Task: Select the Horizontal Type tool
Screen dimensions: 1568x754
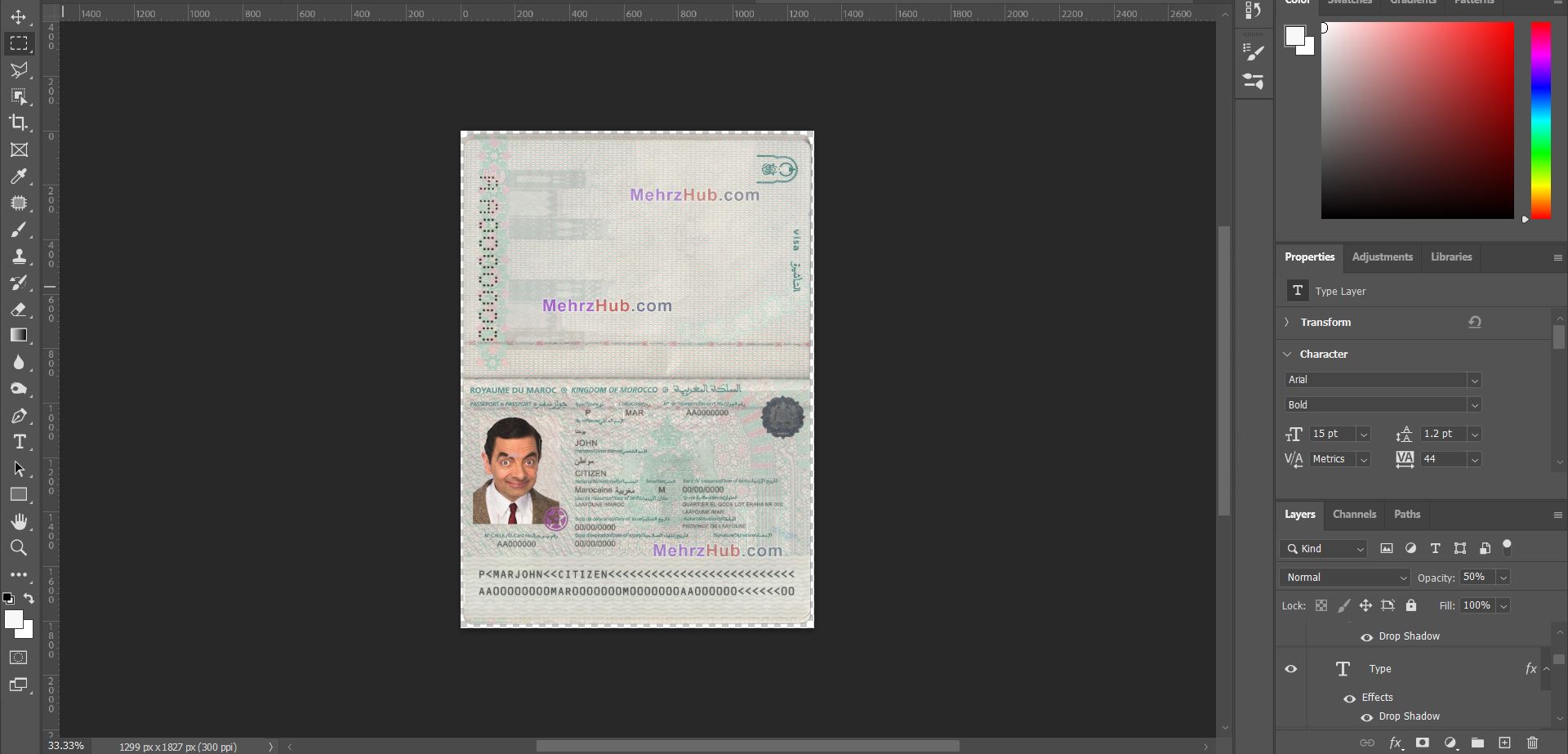Action: (19, 442)
